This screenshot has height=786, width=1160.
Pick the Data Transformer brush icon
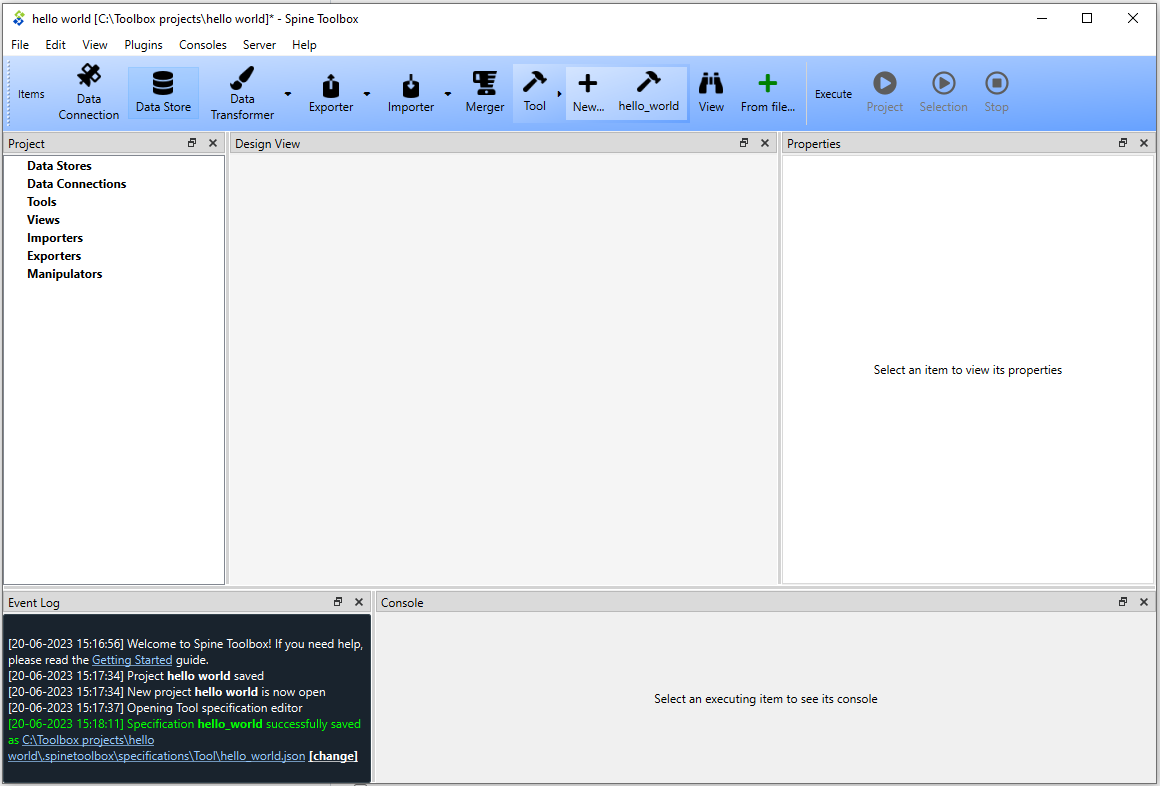[x=242, y=94]
